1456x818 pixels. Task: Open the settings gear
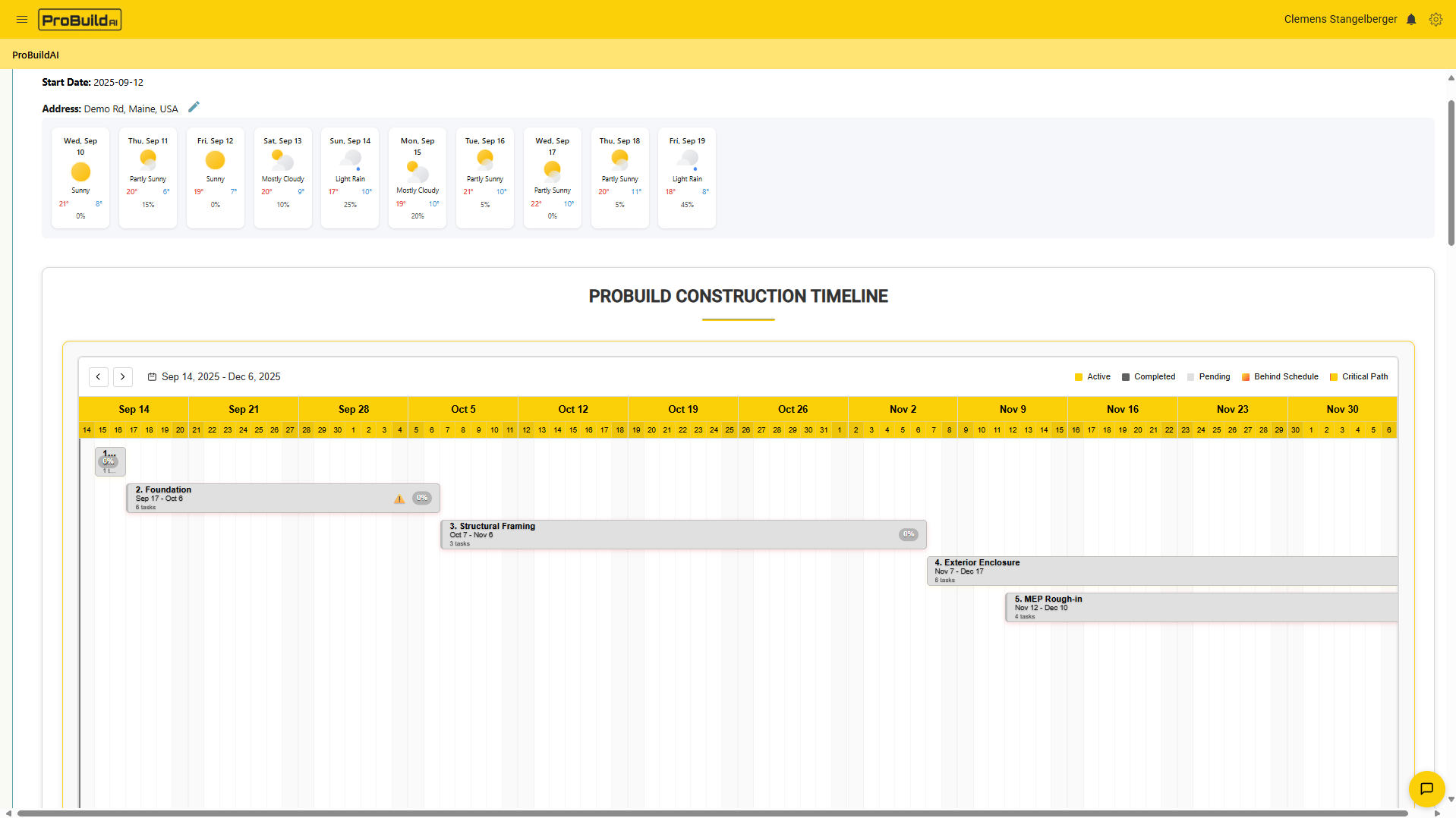coord(1436,19)
